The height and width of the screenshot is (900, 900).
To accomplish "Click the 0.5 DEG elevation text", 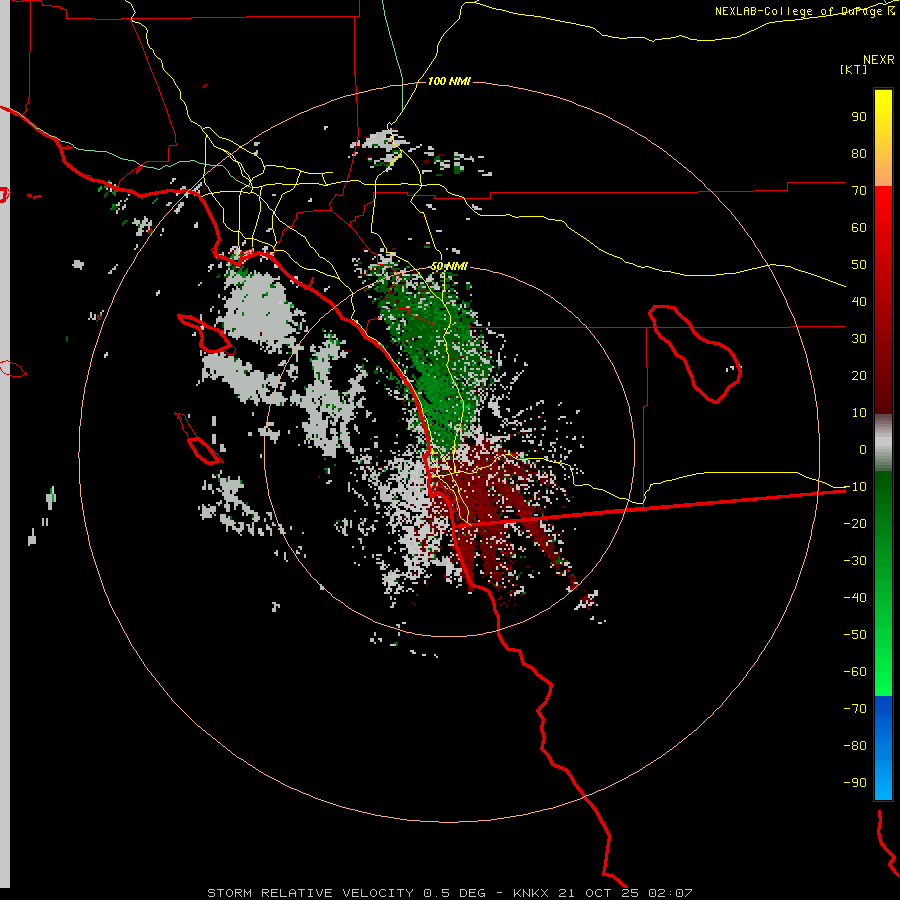I will point(455,893).
